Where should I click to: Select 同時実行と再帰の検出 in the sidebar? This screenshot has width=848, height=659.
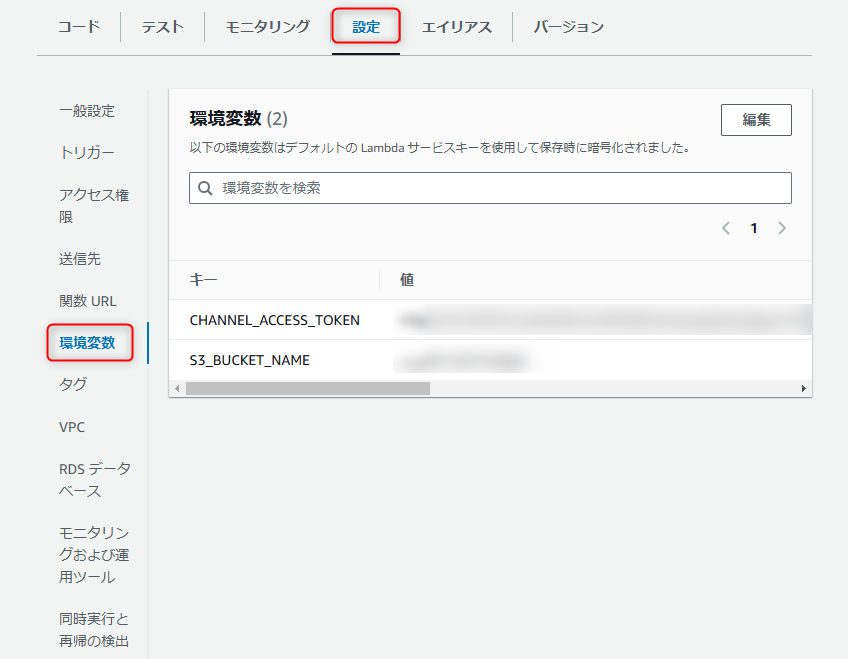(94, 630)
